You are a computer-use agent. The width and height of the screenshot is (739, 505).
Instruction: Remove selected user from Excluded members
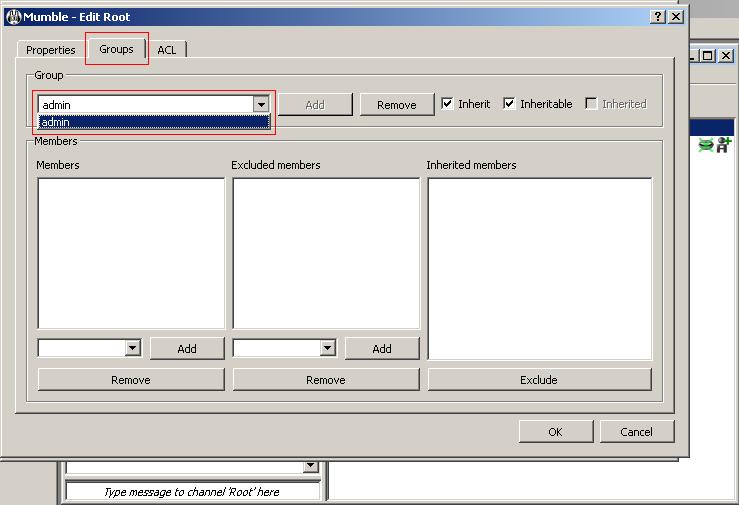point(326,380)
